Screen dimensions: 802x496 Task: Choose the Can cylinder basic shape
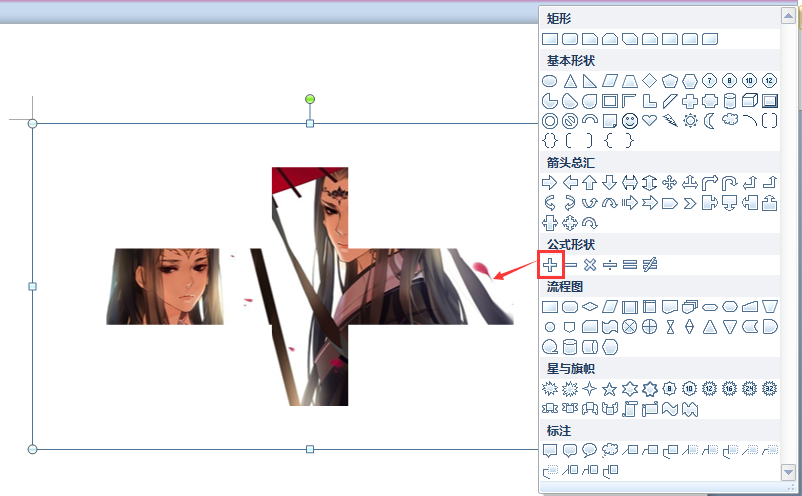729,101
